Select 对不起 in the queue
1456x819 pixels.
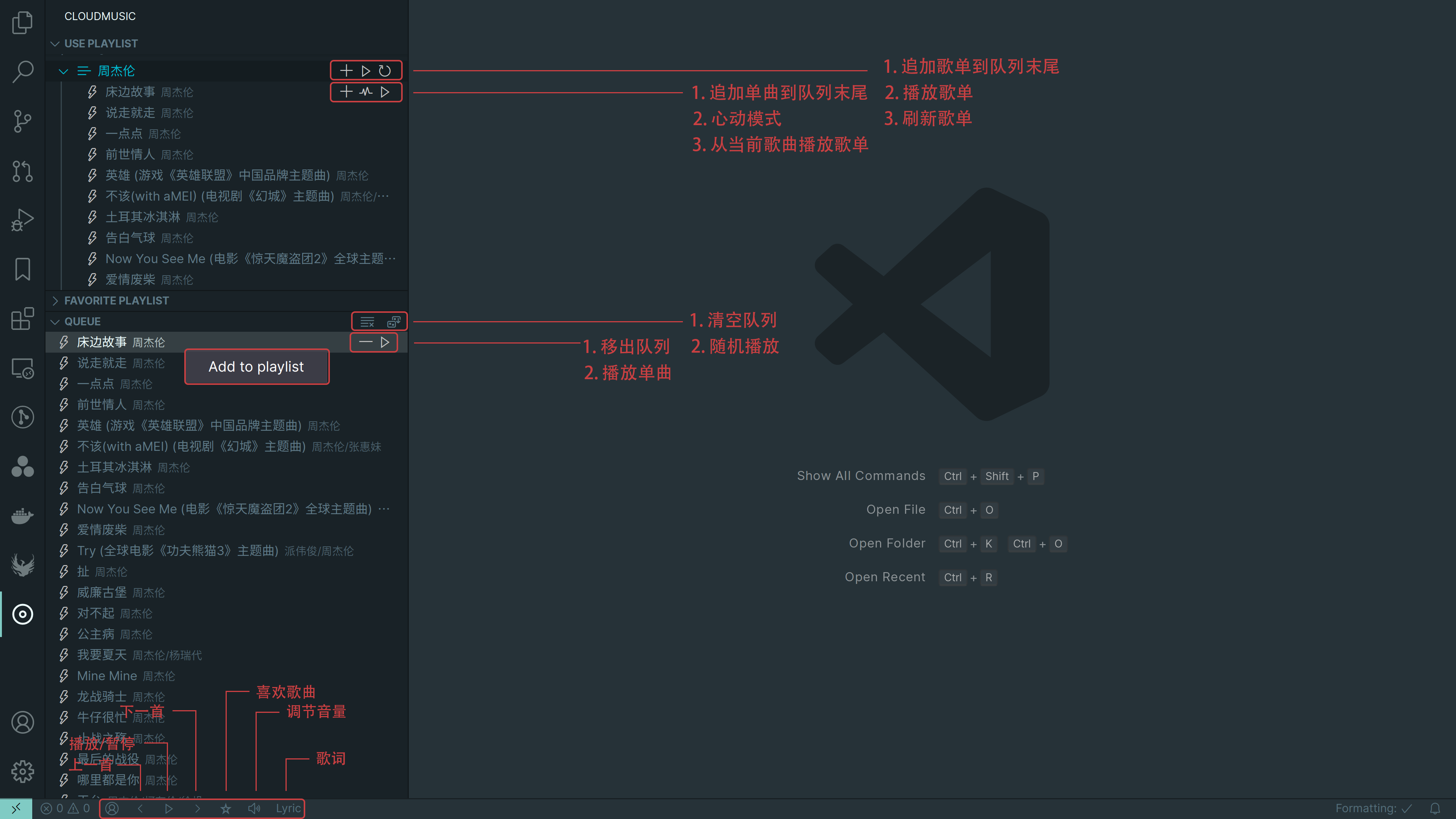pyautogui.click(x=227, y=613)
